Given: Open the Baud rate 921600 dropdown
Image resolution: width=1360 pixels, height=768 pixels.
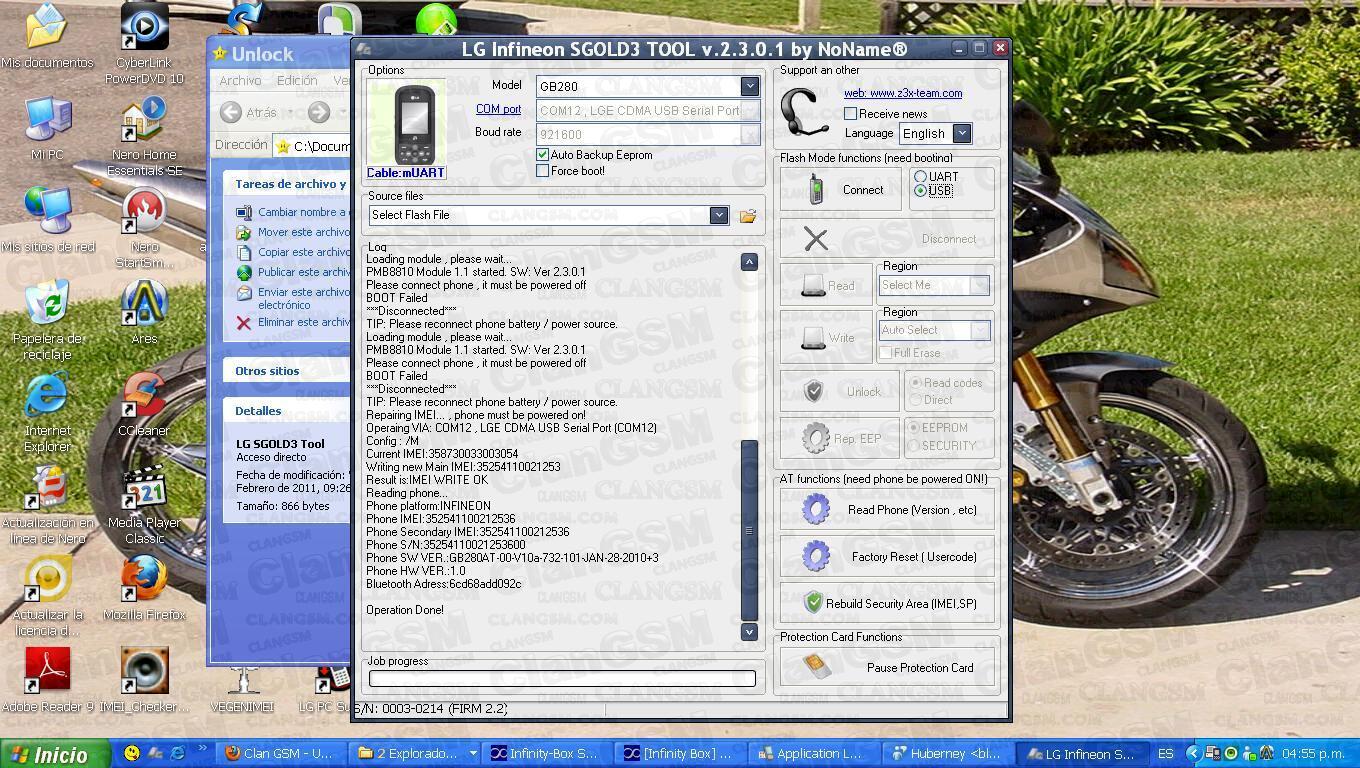Looking at the screenshot, I should [750, 134].
